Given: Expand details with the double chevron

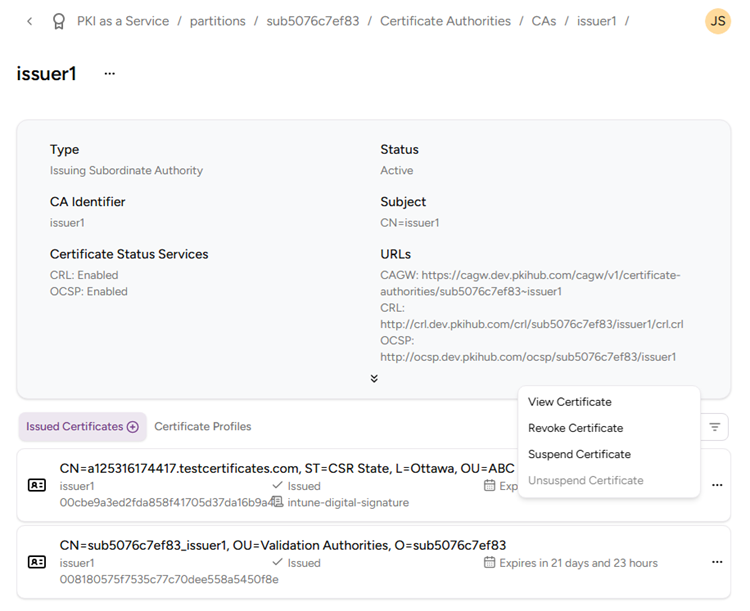Looking at the screenshot, I should (374, 379).
